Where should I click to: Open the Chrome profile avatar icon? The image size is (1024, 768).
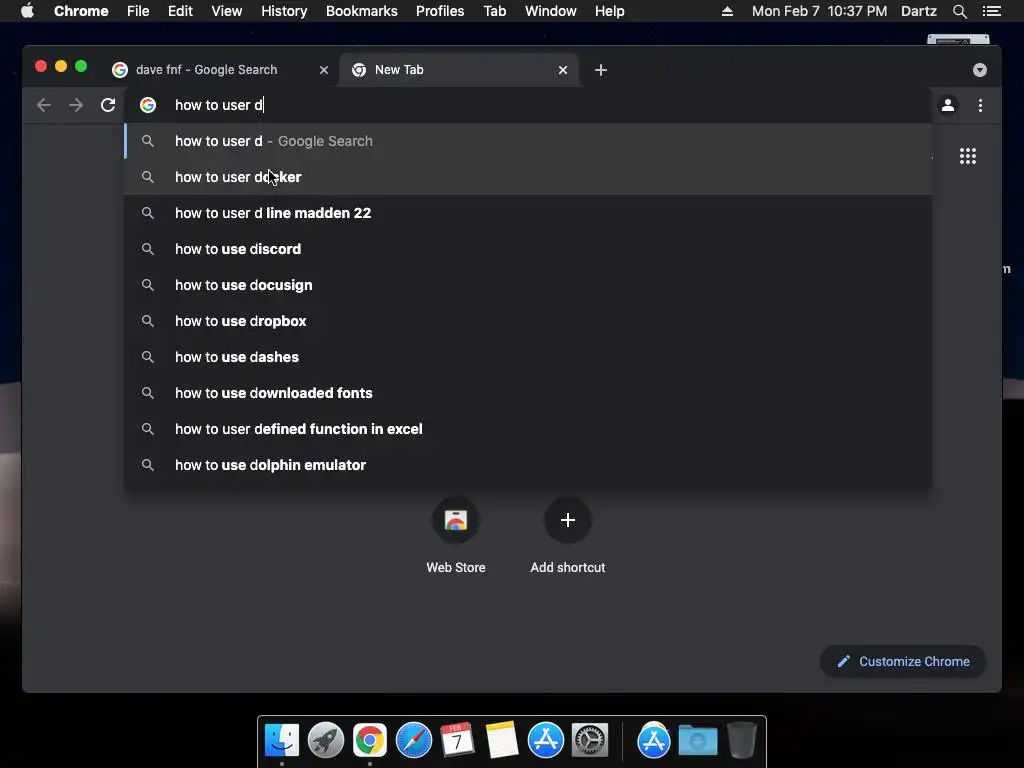948,105
